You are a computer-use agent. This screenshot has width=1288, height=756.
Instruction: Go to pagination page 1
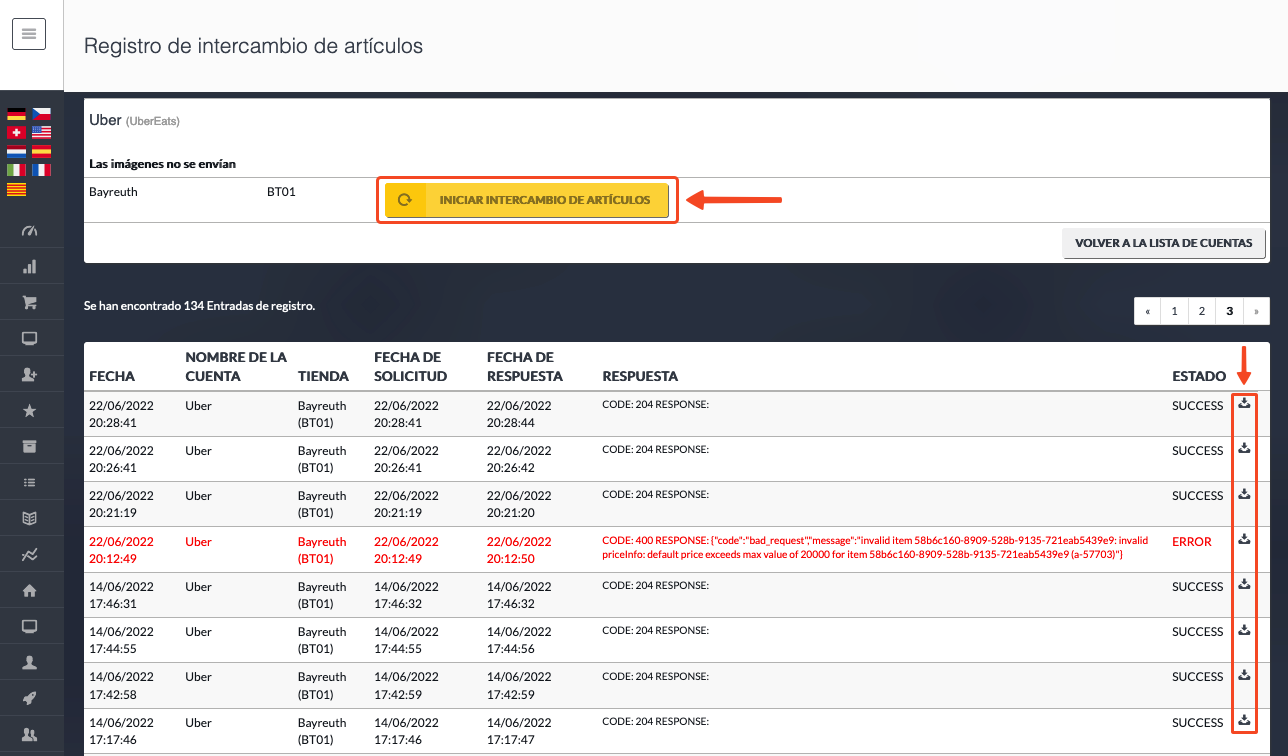pyautogui.click(x=1175, y=311)
